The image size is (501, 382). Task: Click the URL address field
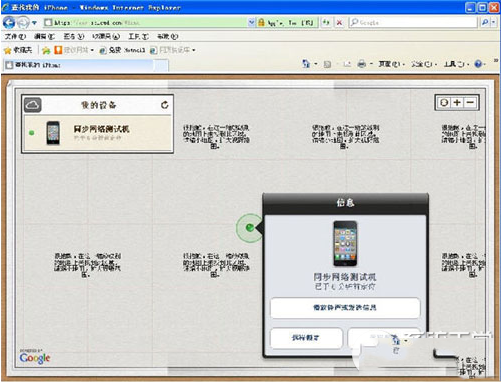coord(146,22)
